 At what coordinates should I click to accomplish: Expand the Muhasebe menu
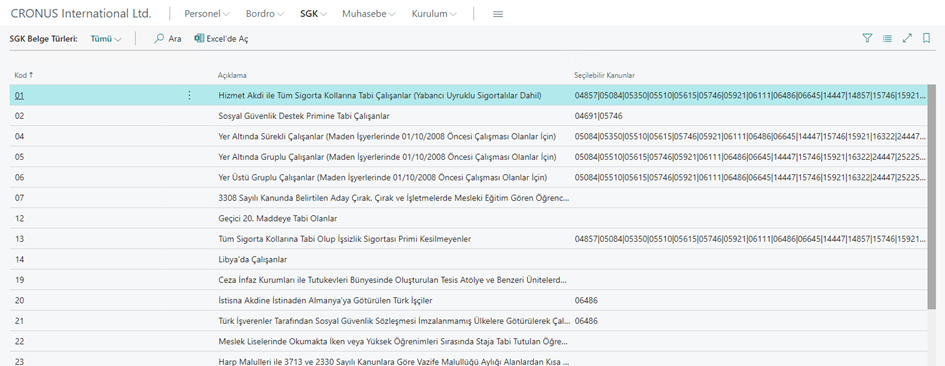tap(369, 14)
